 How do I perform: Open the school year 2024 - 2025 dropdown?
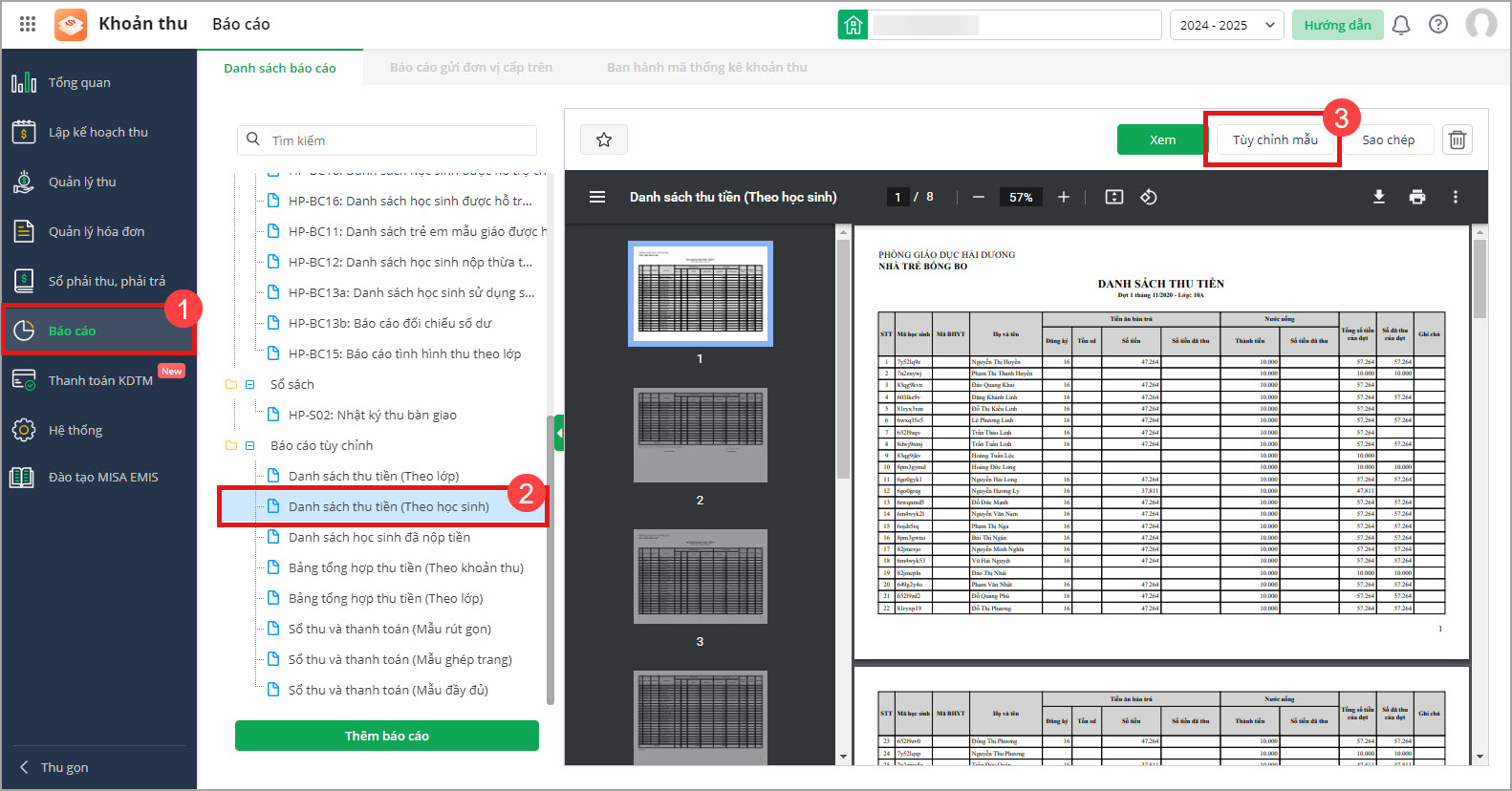[x=1226, y=25]
